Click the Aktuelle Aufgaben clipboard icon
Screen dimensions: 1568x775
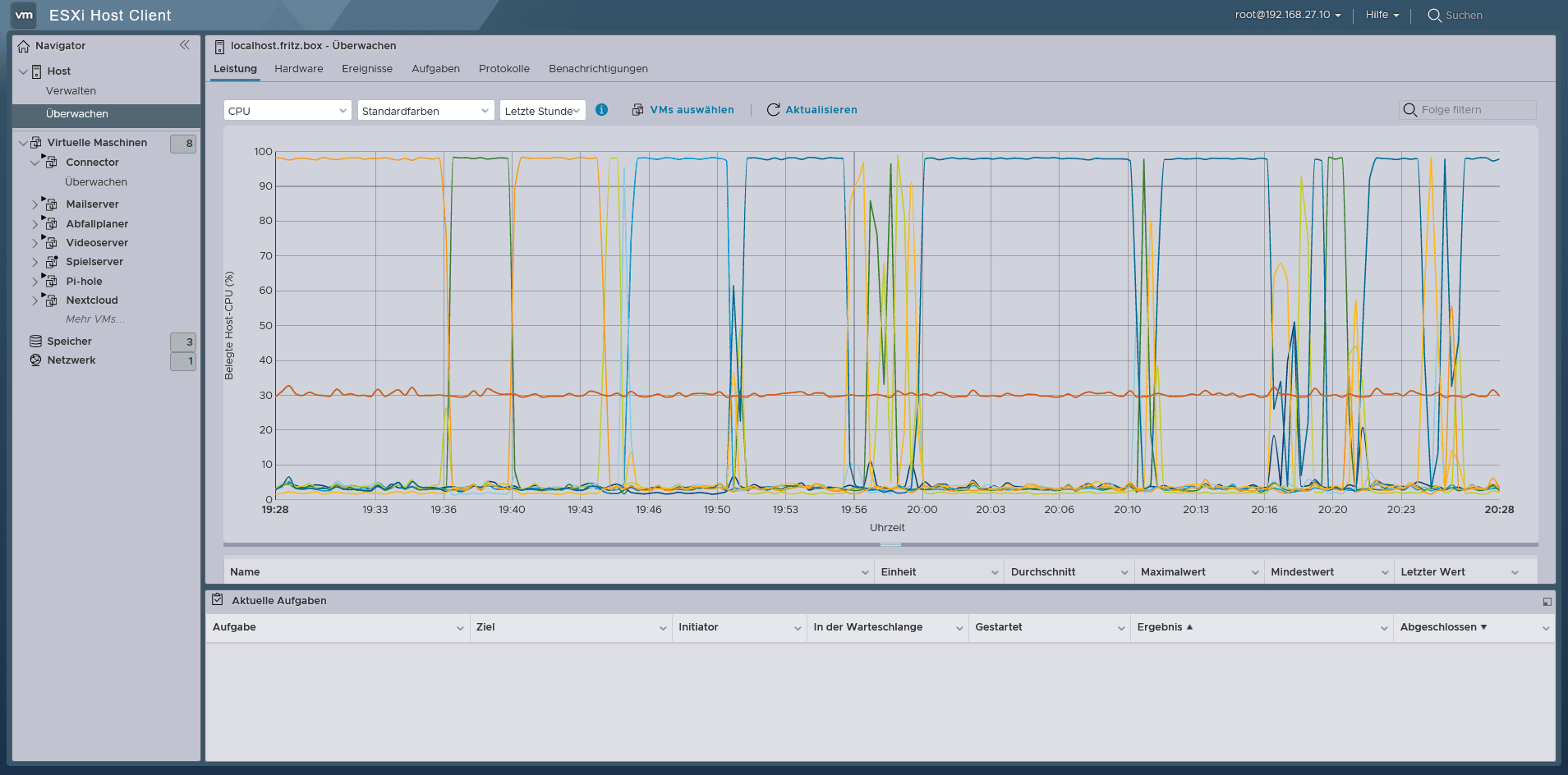218,599
